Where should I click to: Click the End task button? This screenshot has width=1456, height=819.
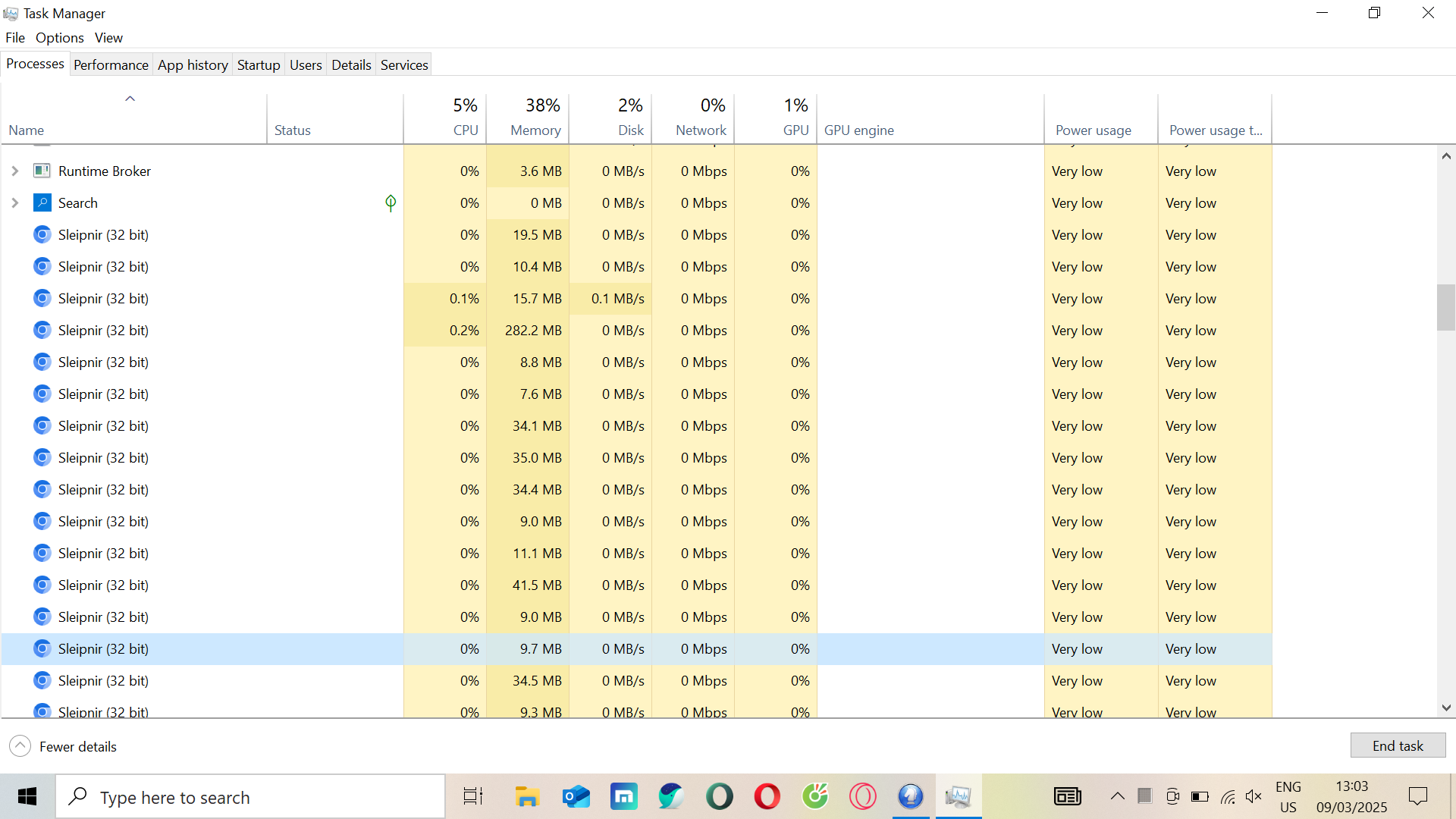pos(1398,745)
